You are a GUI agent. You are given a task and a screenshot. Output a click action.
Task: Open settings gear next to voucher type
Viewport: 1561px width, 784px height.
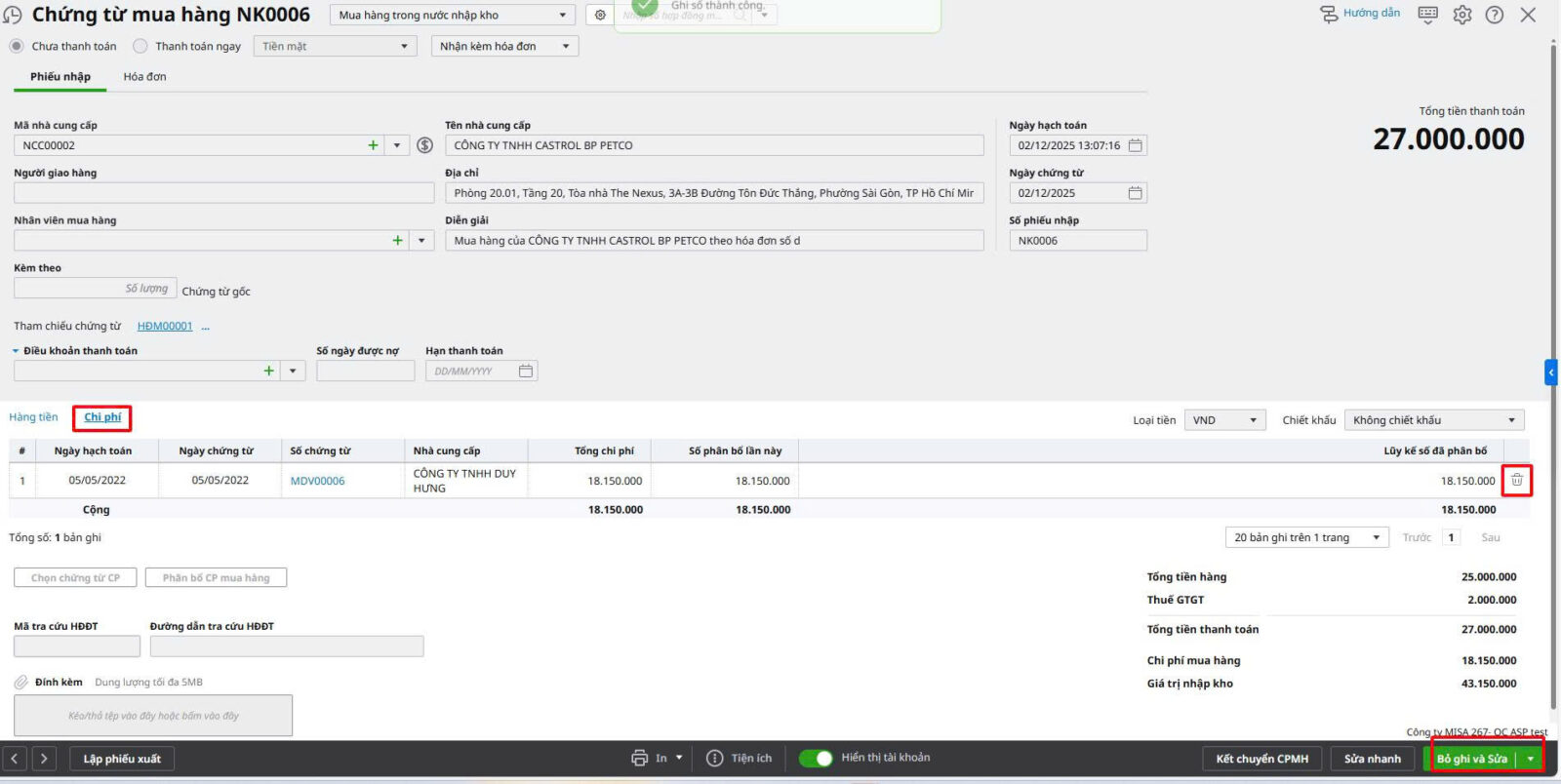(x=600, y=15)
